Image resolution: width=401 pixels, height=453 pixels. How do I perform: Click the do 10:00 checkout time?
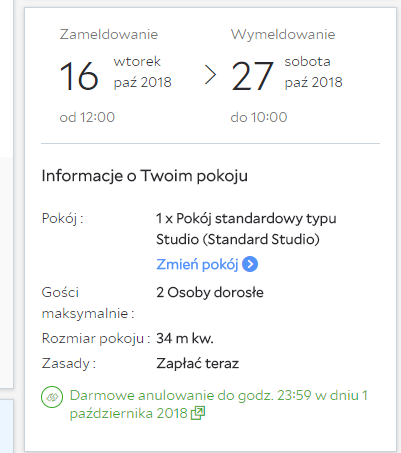click(x=259, y=117)
